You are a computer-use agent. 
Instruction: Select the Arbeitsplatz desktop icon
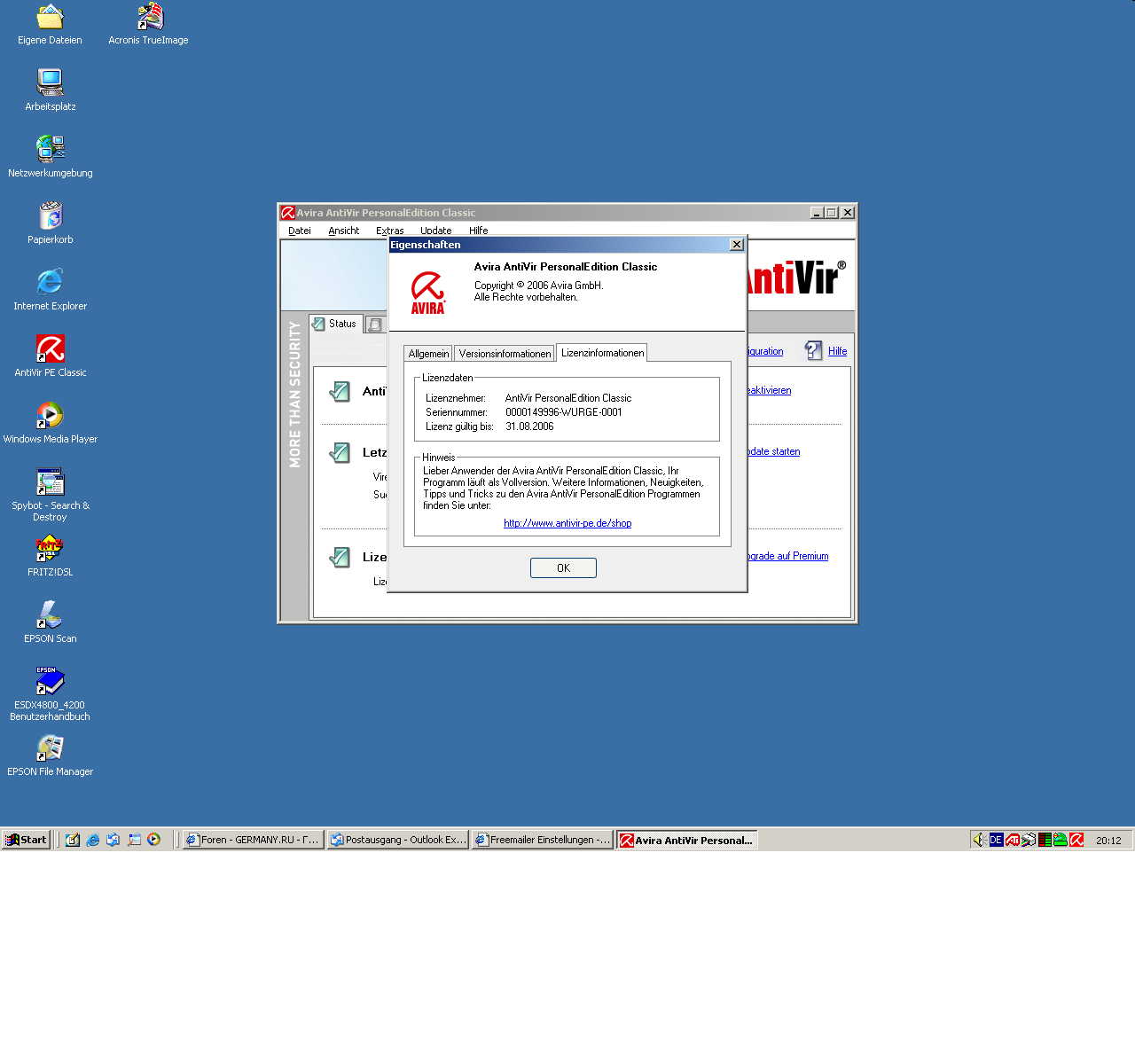[51, 90]
